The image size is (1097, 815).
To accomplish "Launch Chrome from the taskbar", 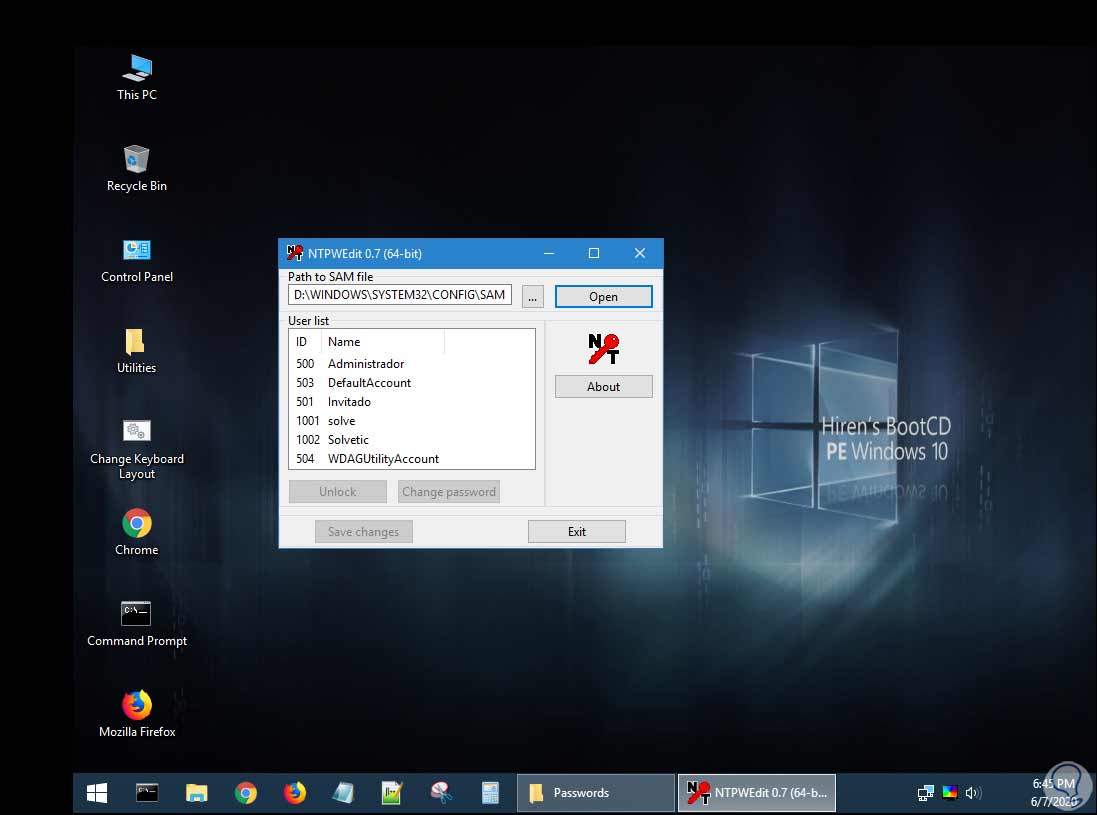I will [246, 793].
